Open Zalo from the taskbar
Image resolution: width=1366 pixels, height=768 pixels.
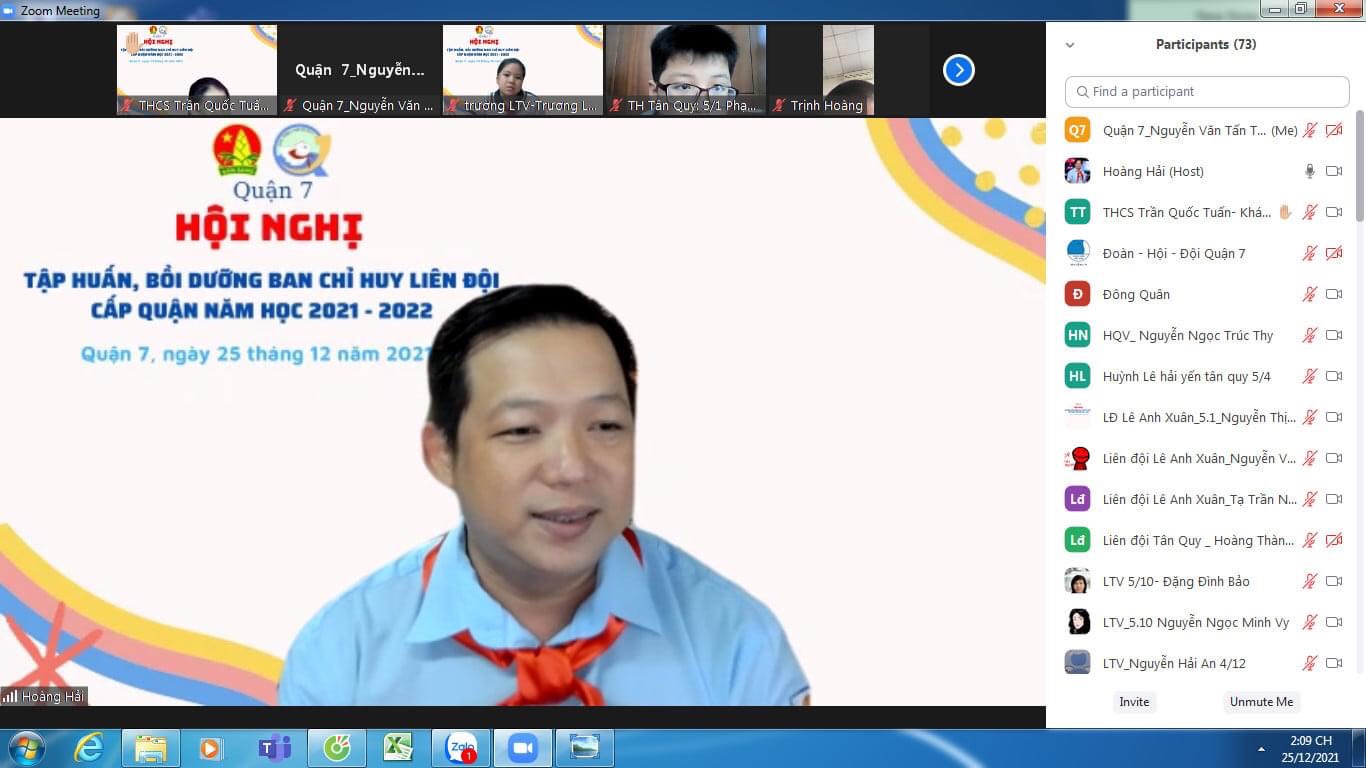click(x=461, y=748)
